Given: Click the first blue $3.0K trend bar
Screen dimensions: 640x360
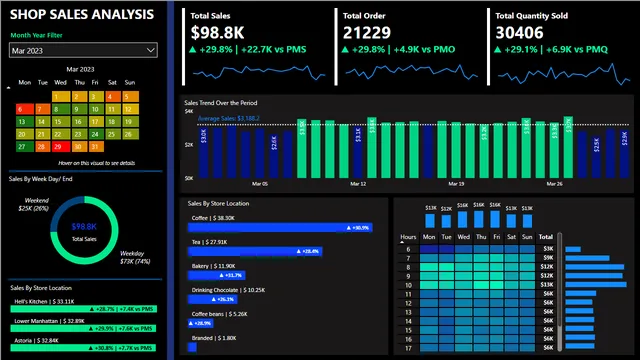Looking at the screenshot, I should point(204,153).
